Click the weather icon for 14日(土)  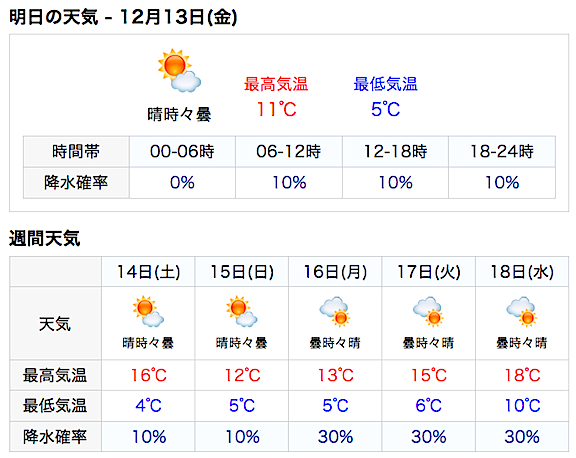tap(148, 311)
